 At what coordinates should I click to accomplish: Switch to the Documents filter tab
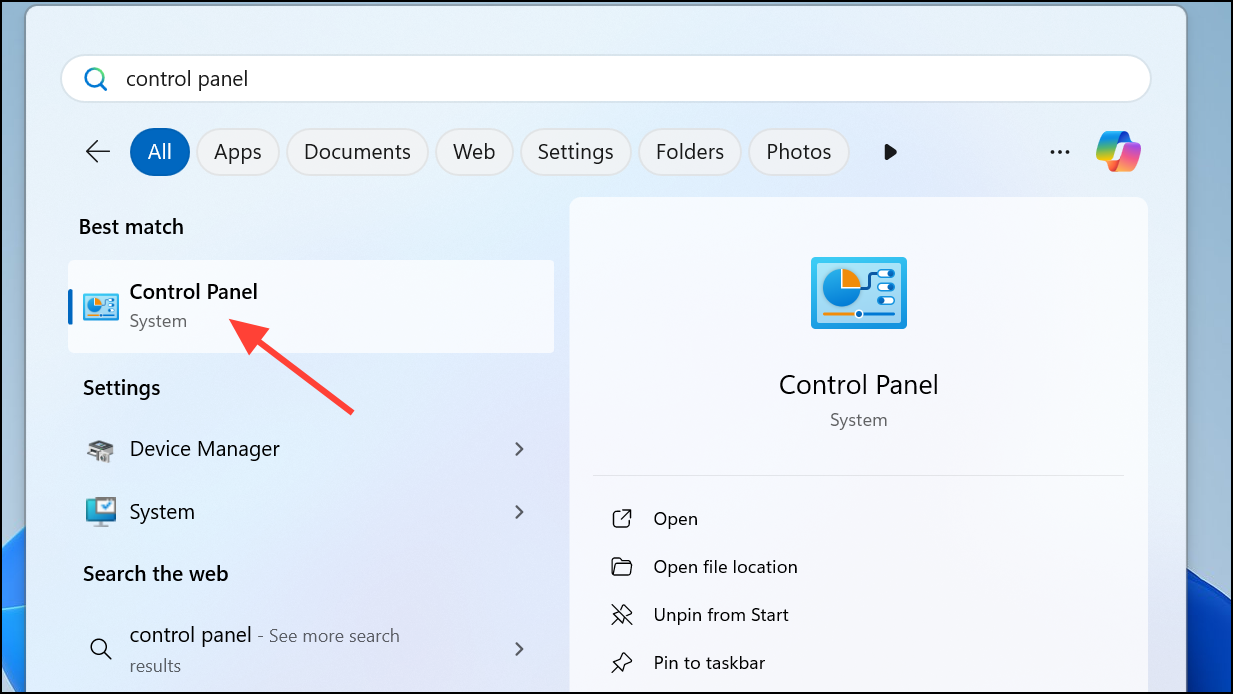coord(357,152)
